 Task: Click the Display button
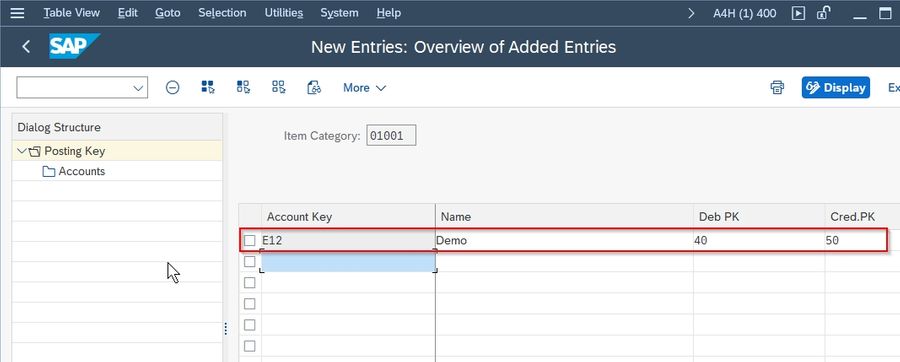[836, 88]
